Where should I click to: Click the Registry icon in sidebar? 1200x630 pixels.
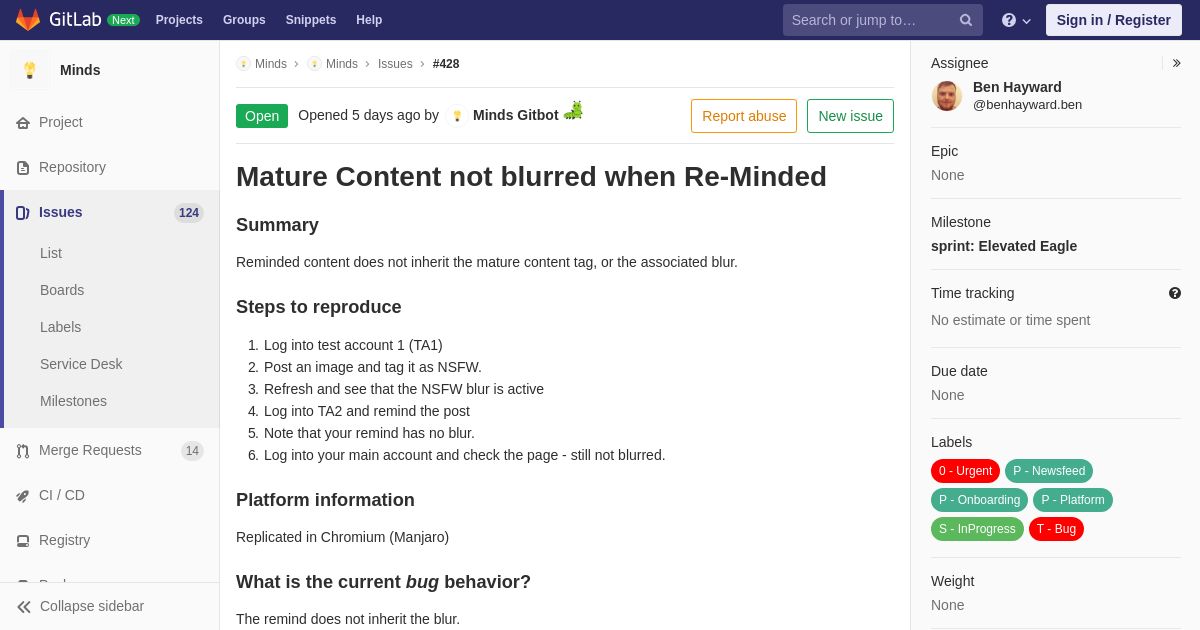pyautogui.click(x=23, y=541)
